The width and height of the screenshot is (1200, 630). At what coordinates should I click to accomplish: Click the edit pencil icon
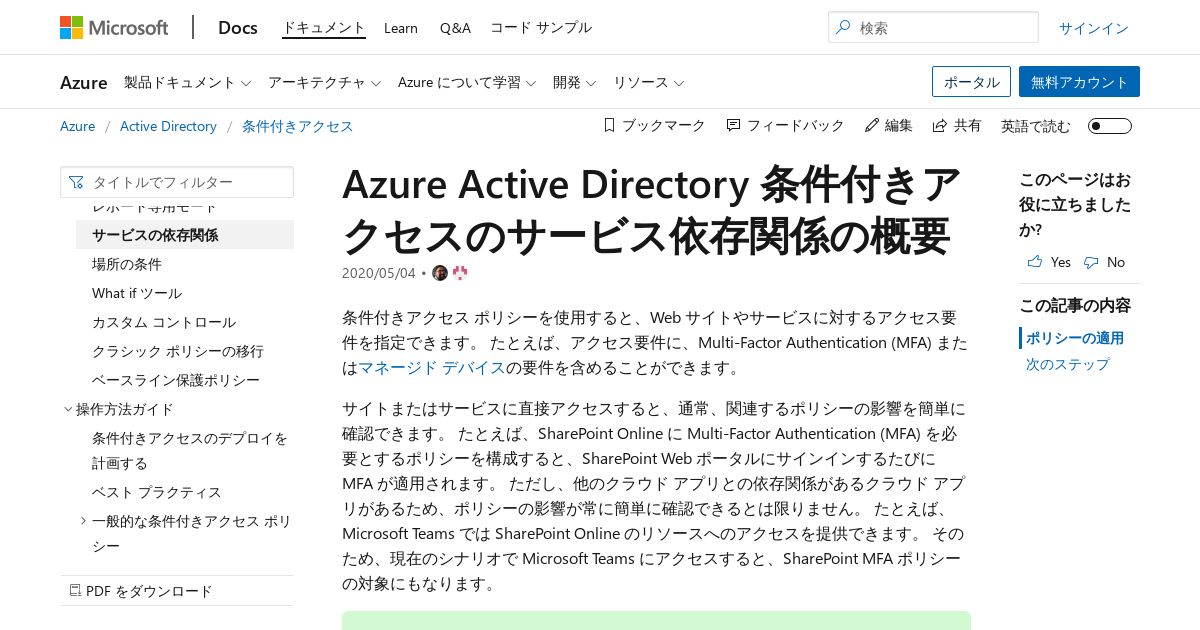coord(871,125)
